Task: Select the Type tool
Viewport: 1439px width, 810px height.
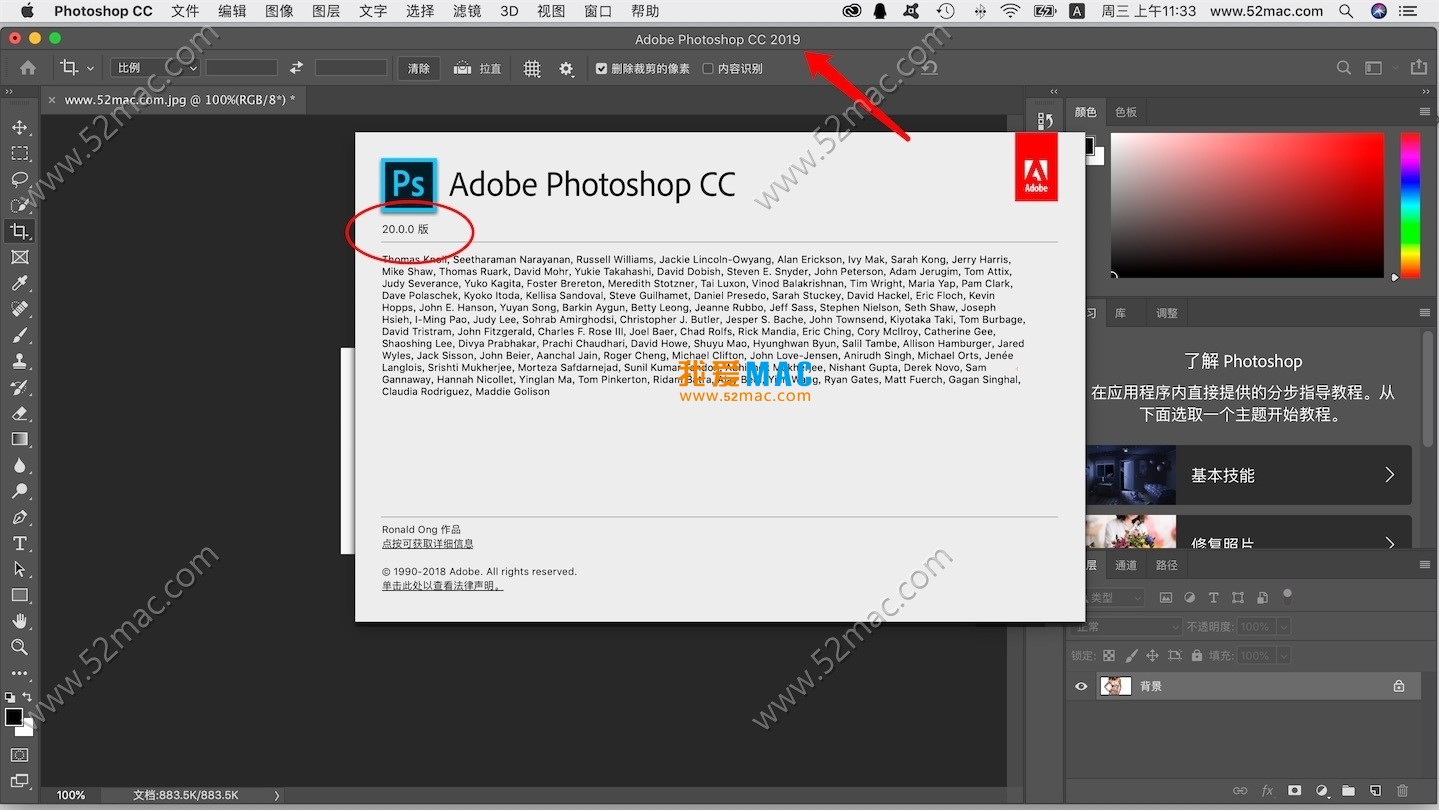Action: point(20,544)
